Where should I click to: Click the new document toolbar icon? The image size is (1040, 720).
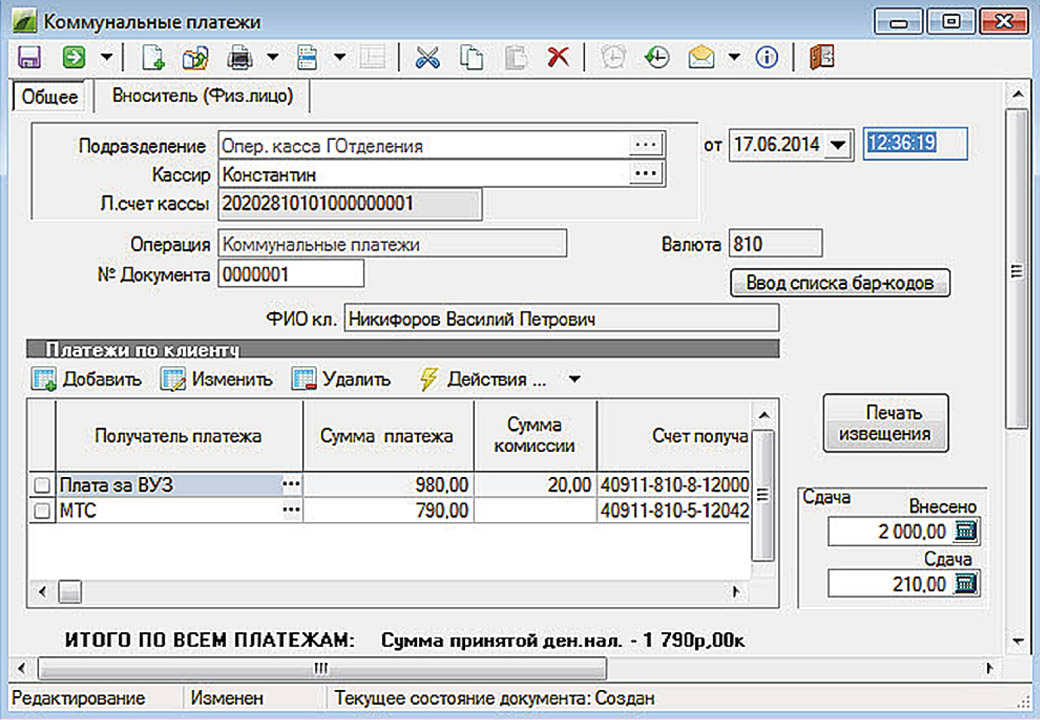pyautogui.click(x=153, y=57)
